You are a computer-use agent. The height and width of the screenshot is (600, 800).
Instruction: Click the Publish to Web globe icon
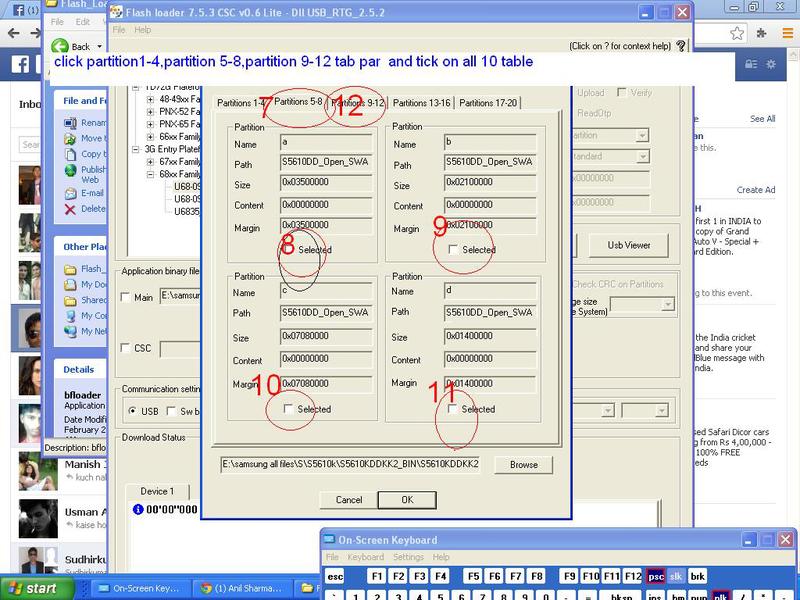click(70, 170)
